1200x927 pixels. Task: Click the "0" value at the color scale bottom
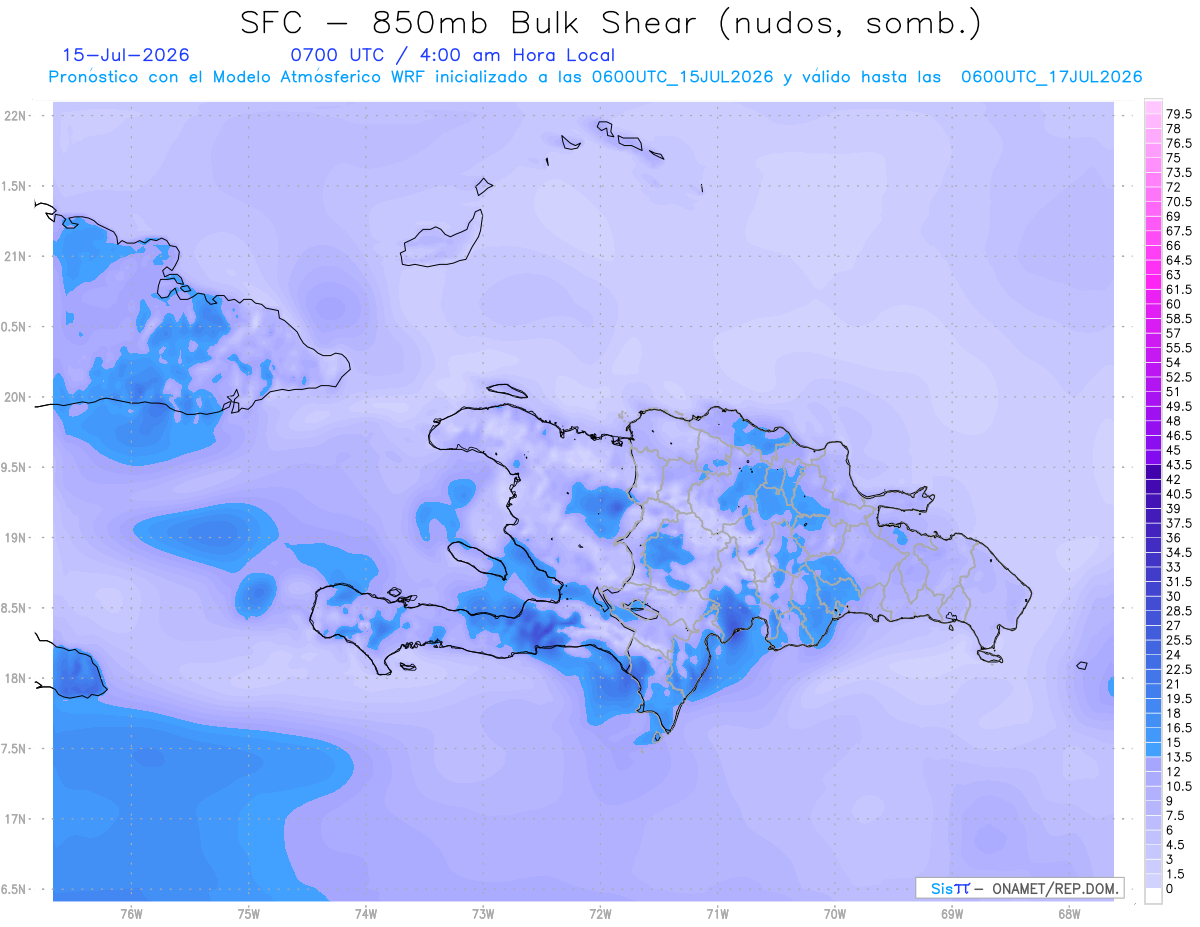click(1171, 888)
